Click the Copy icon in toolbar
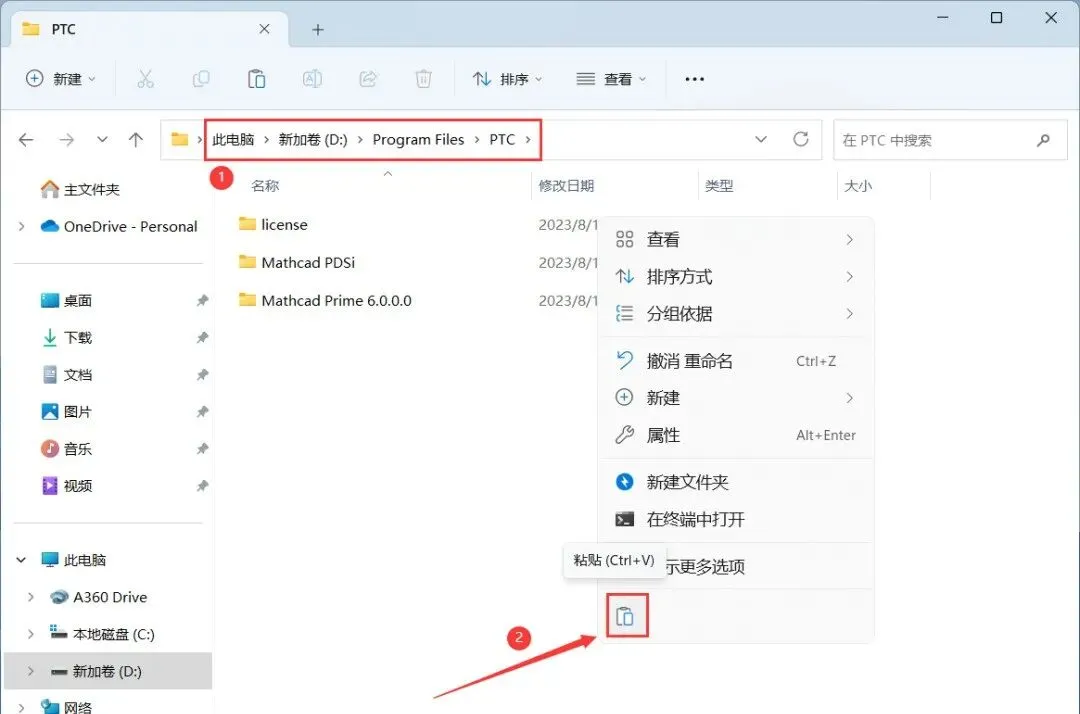Screen dimensions: 1080x714 click(x=200, y=79)
